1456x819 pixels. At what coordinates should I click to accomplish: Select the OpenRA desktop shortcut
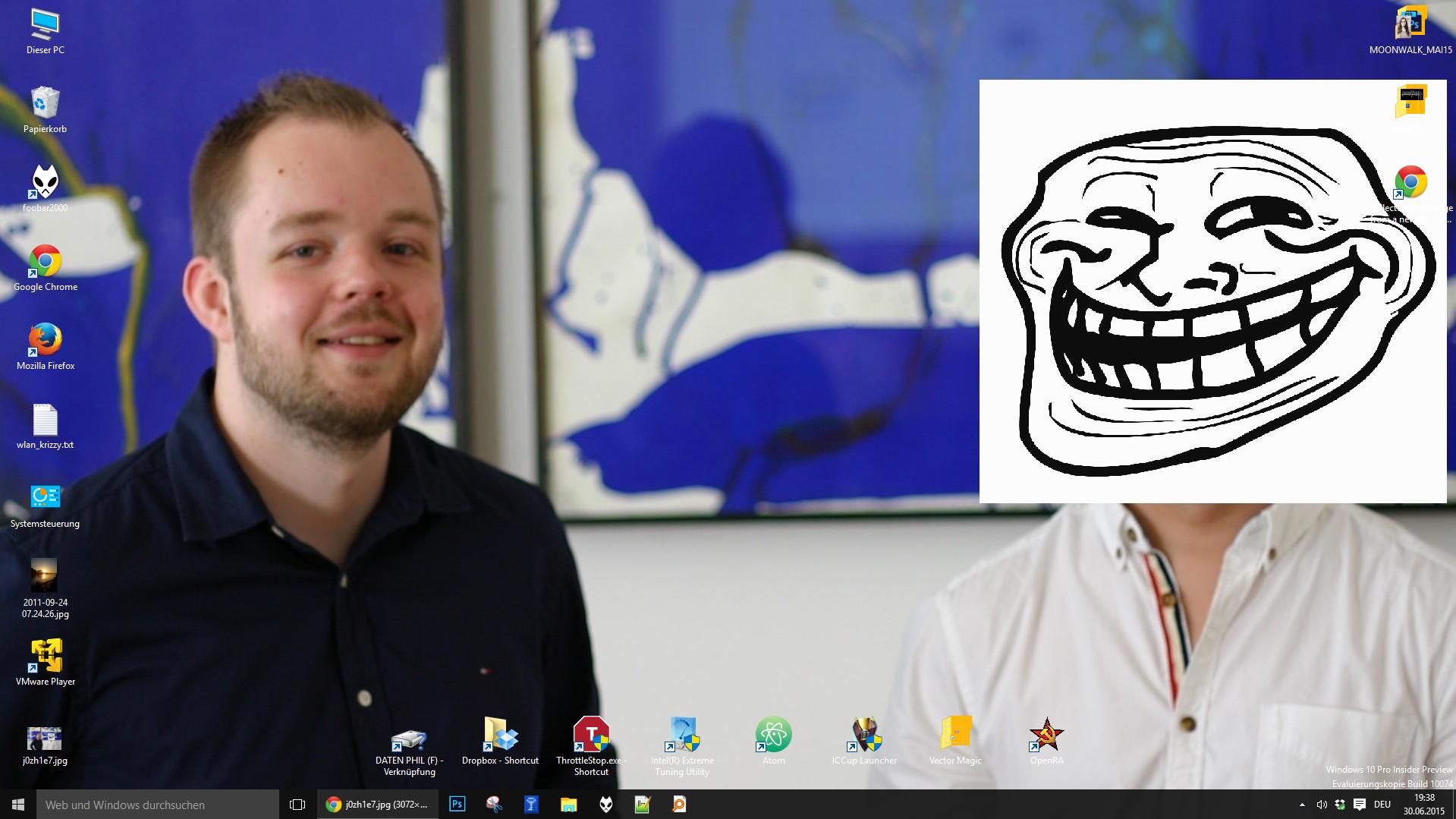coord(1046,741)
